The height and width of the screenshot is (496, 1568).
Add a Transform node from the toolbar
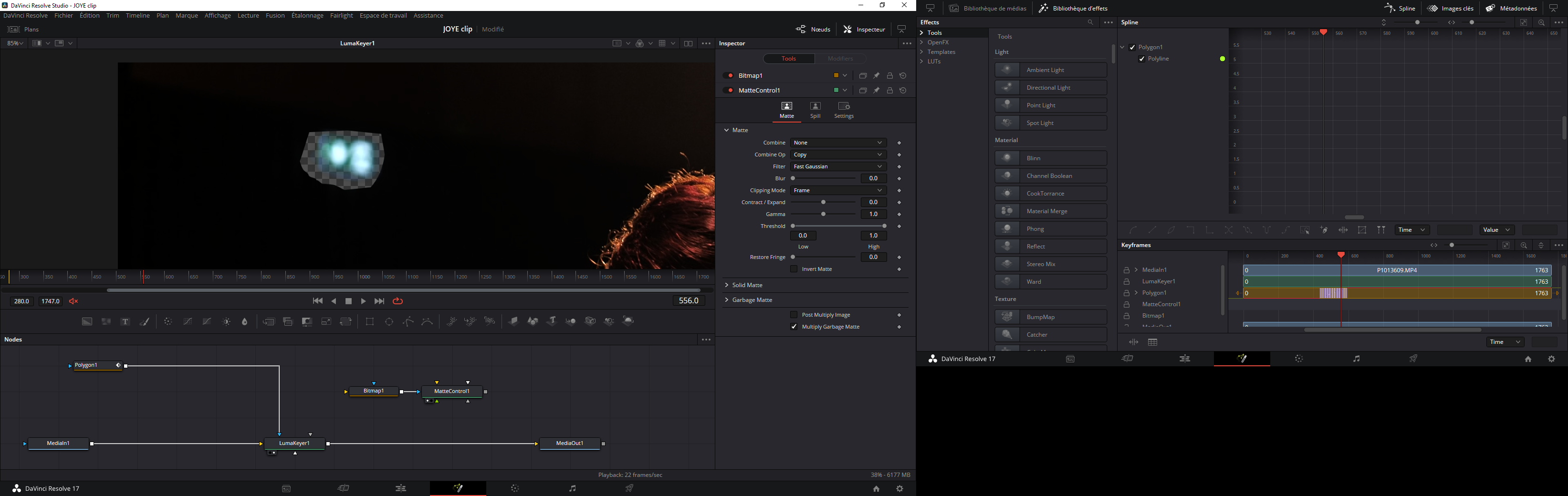click(x=346, y=321)
